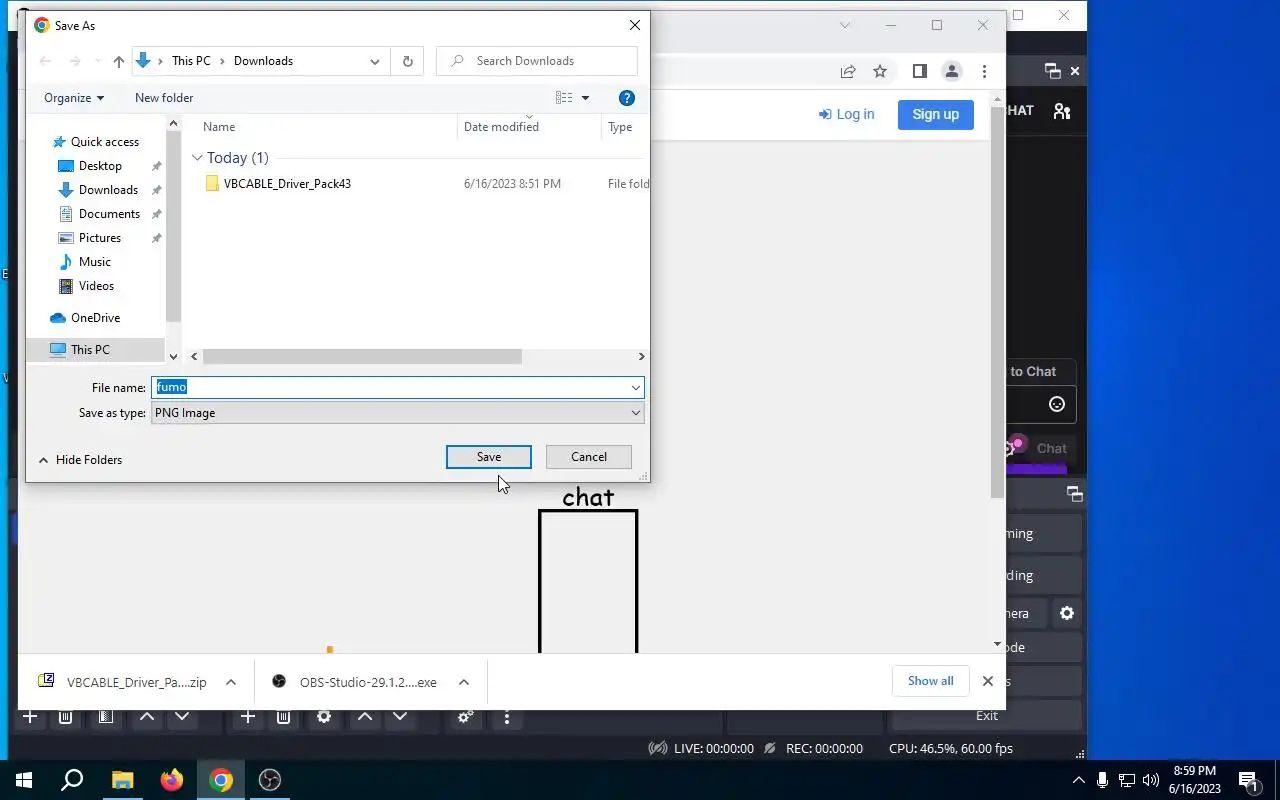
Task: Click the virtual camera settings gear in OBS
Action: tap(1067, 613)
